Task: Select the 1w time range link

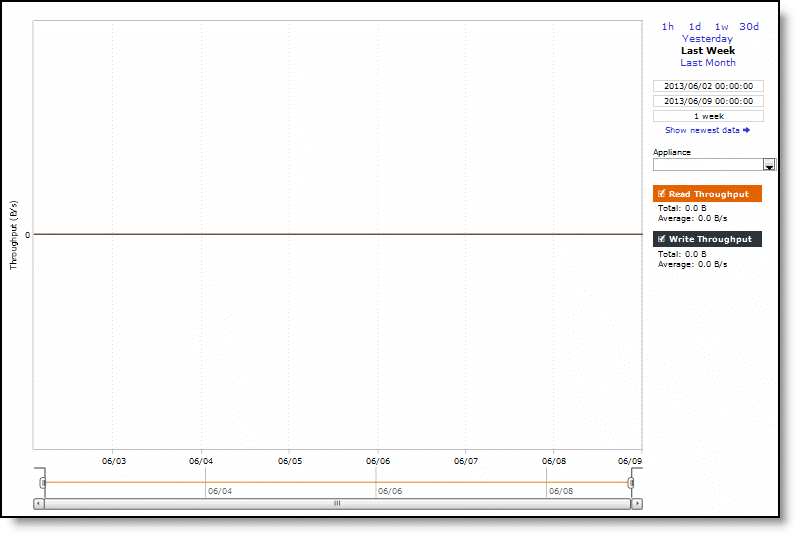Action: [721, 26]
